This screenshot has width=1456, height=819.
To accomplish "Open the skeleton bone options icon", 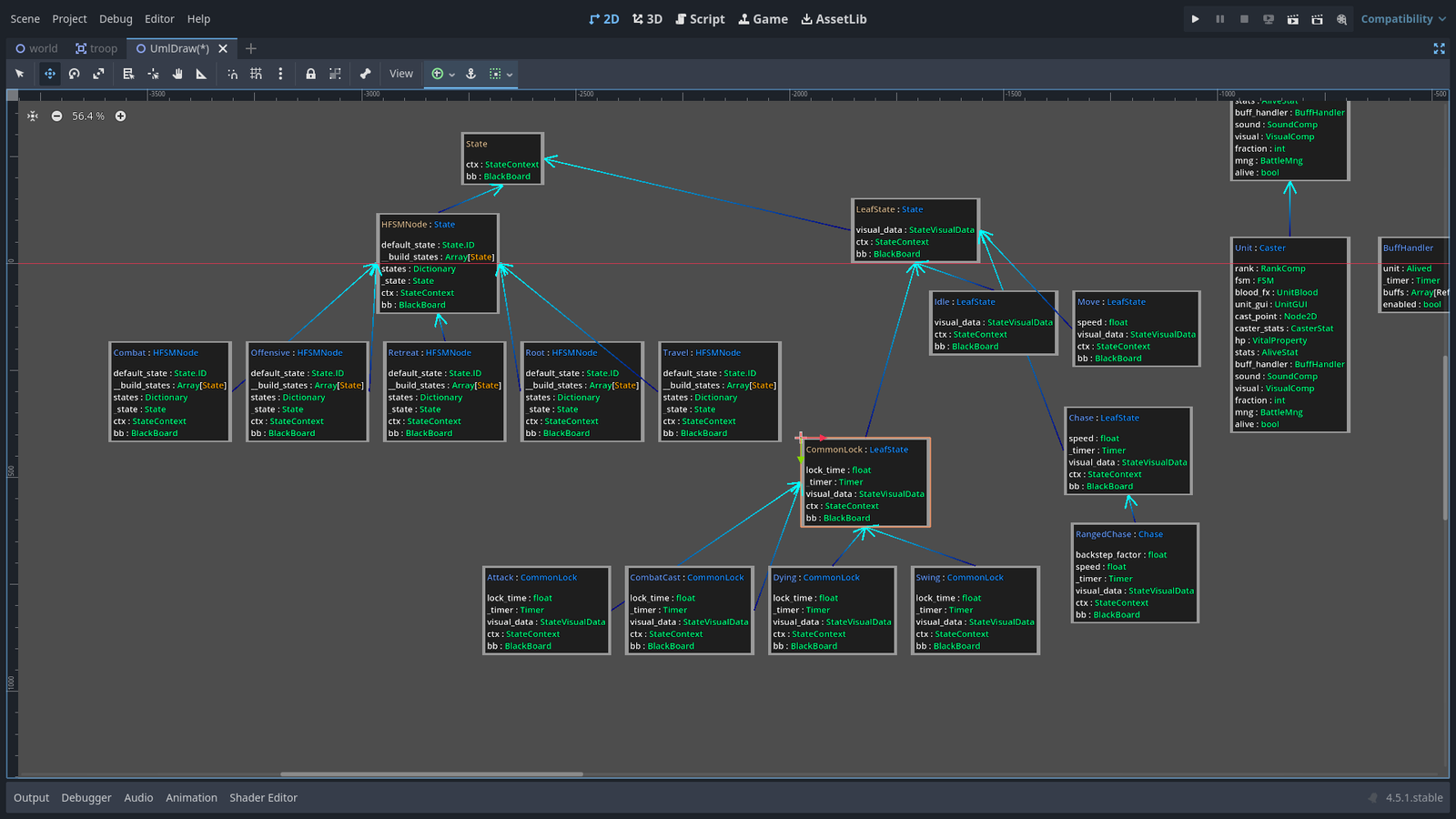I will [x=365, y=74].
